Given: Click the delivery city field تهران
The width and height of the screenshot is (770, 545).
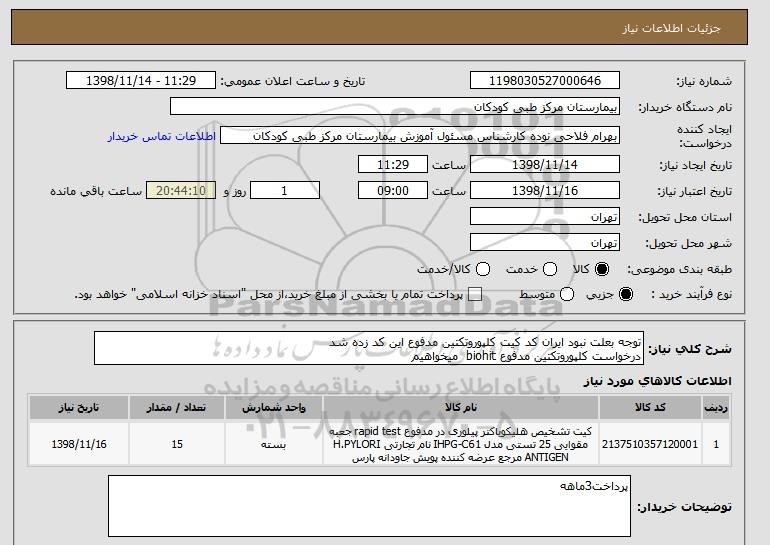Looking at the screenshot, I should click(x=545, y=243).
